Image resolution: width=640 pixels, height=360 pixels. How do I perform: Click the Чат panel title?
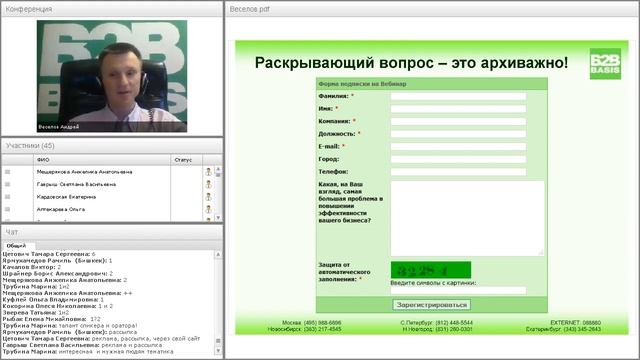click(x=11, y=232)
